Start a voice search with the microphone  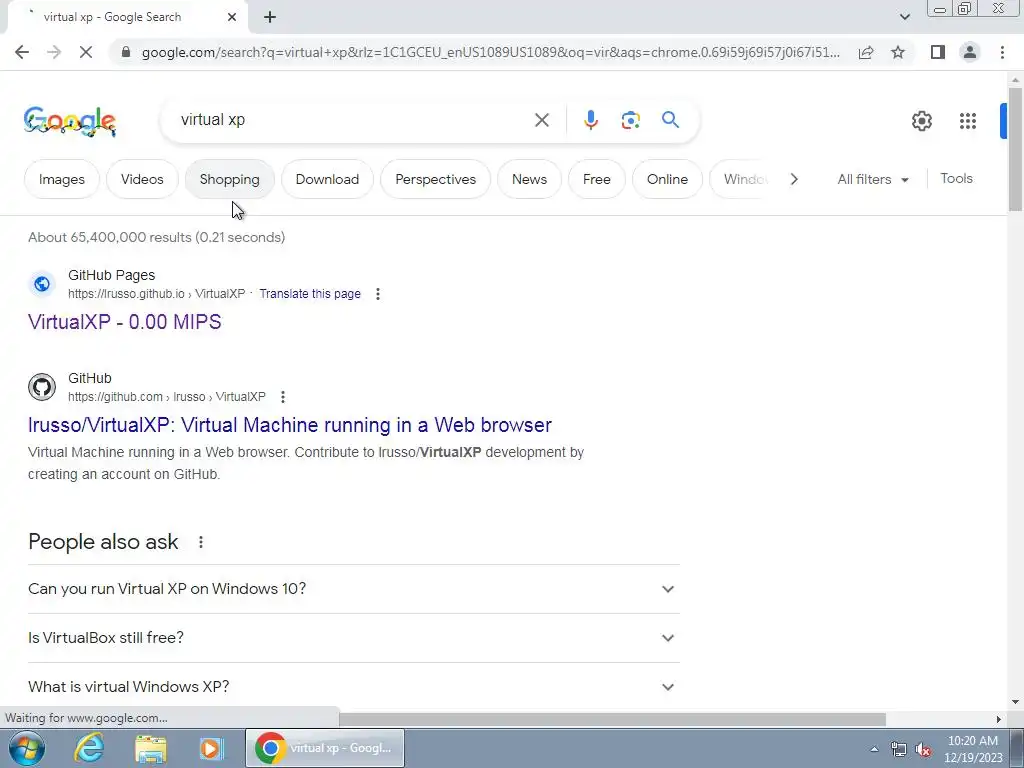click(x=590, y=120)
